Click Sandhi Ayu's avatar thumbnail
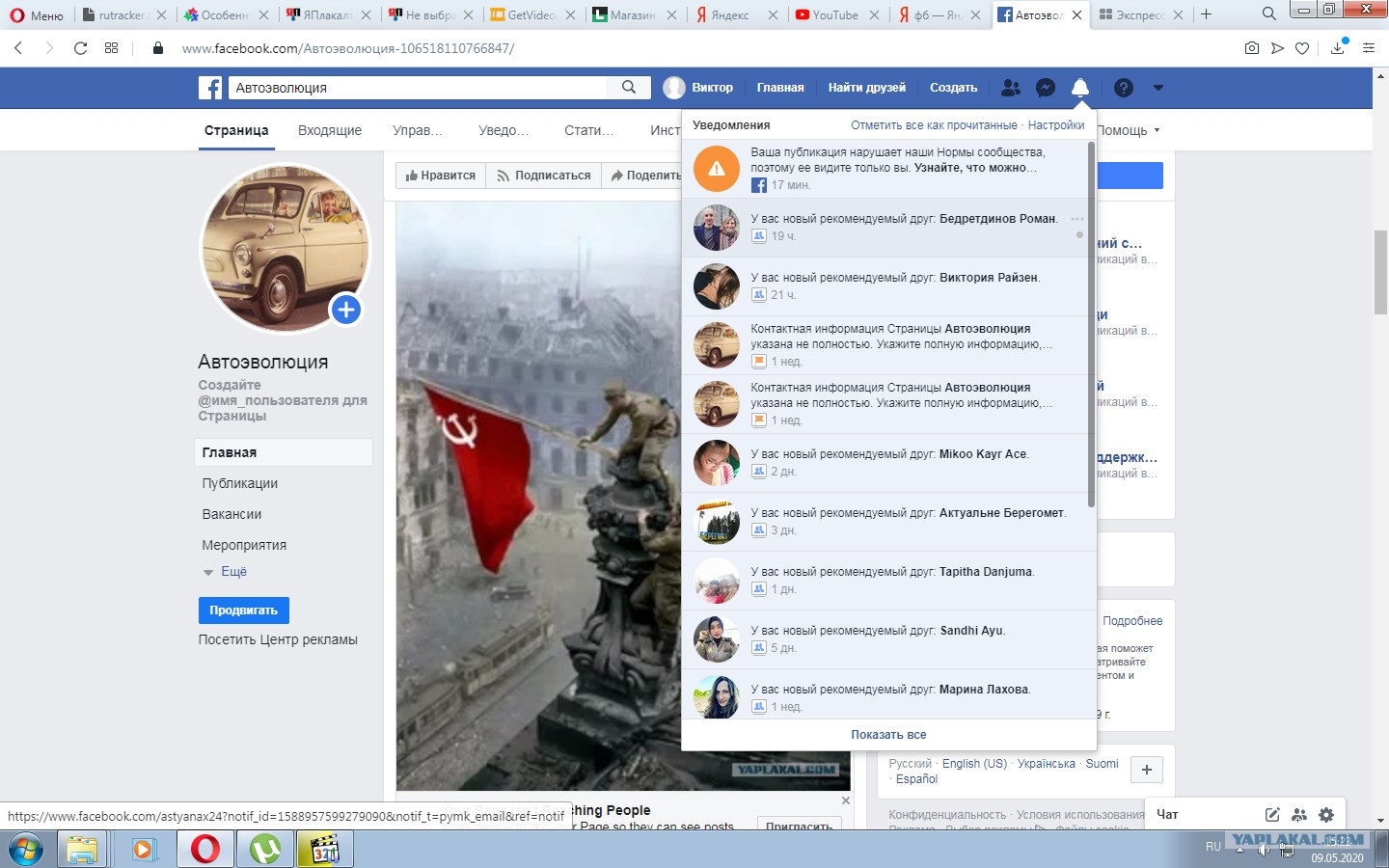Screen dimensions: 1389x868 (717, 639)
